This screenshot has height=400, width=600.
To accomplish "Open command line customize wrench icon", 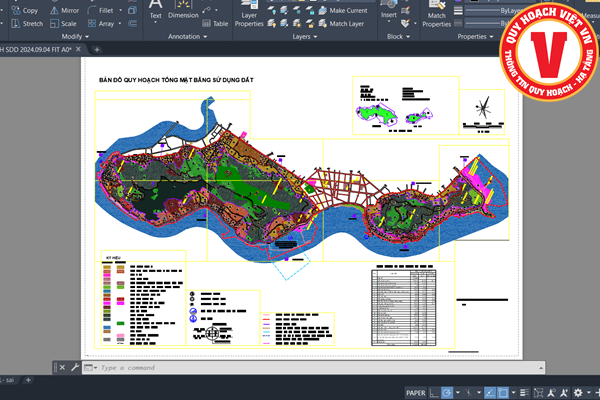I will click(75, 368).
